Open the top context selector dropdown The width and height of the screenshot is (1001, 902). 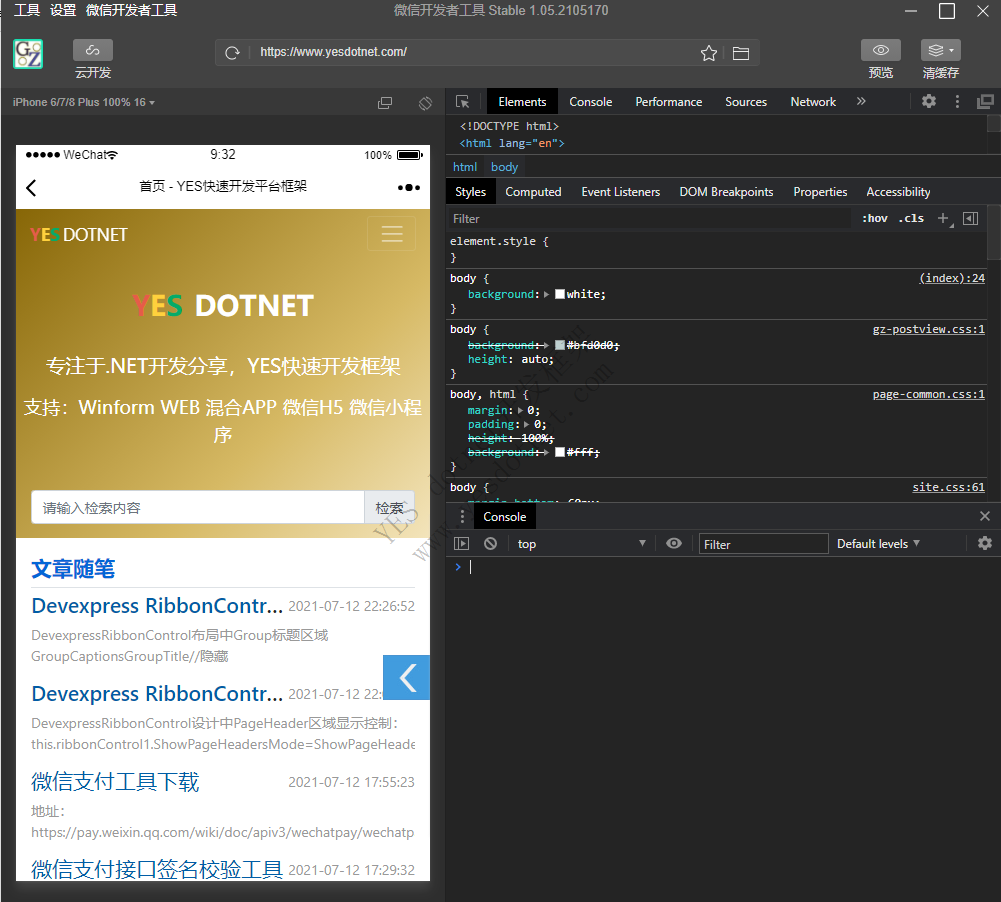click(x=581, y=543)
